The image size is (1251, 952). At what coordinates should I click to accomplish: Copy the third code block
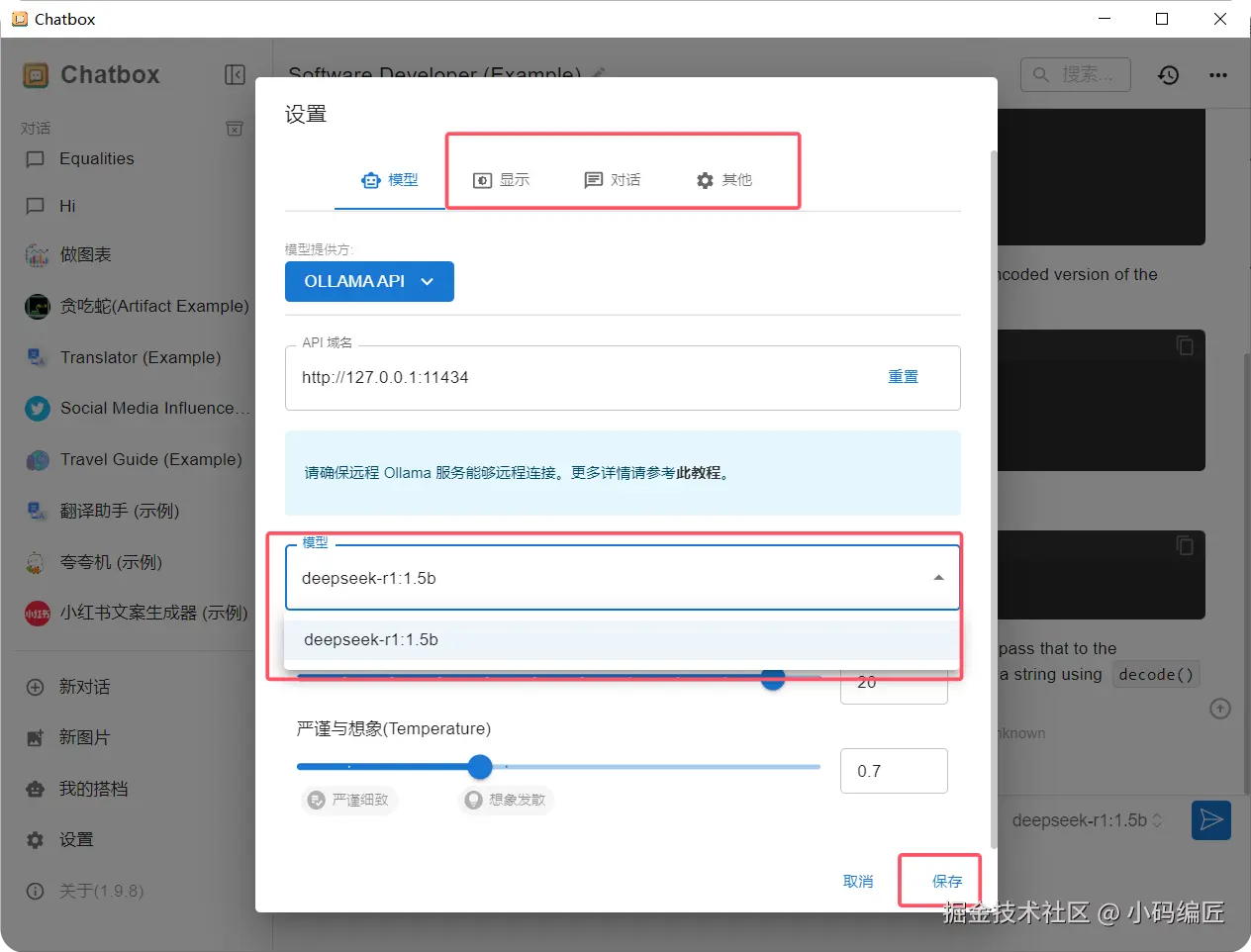click(x=1185, y=545)
